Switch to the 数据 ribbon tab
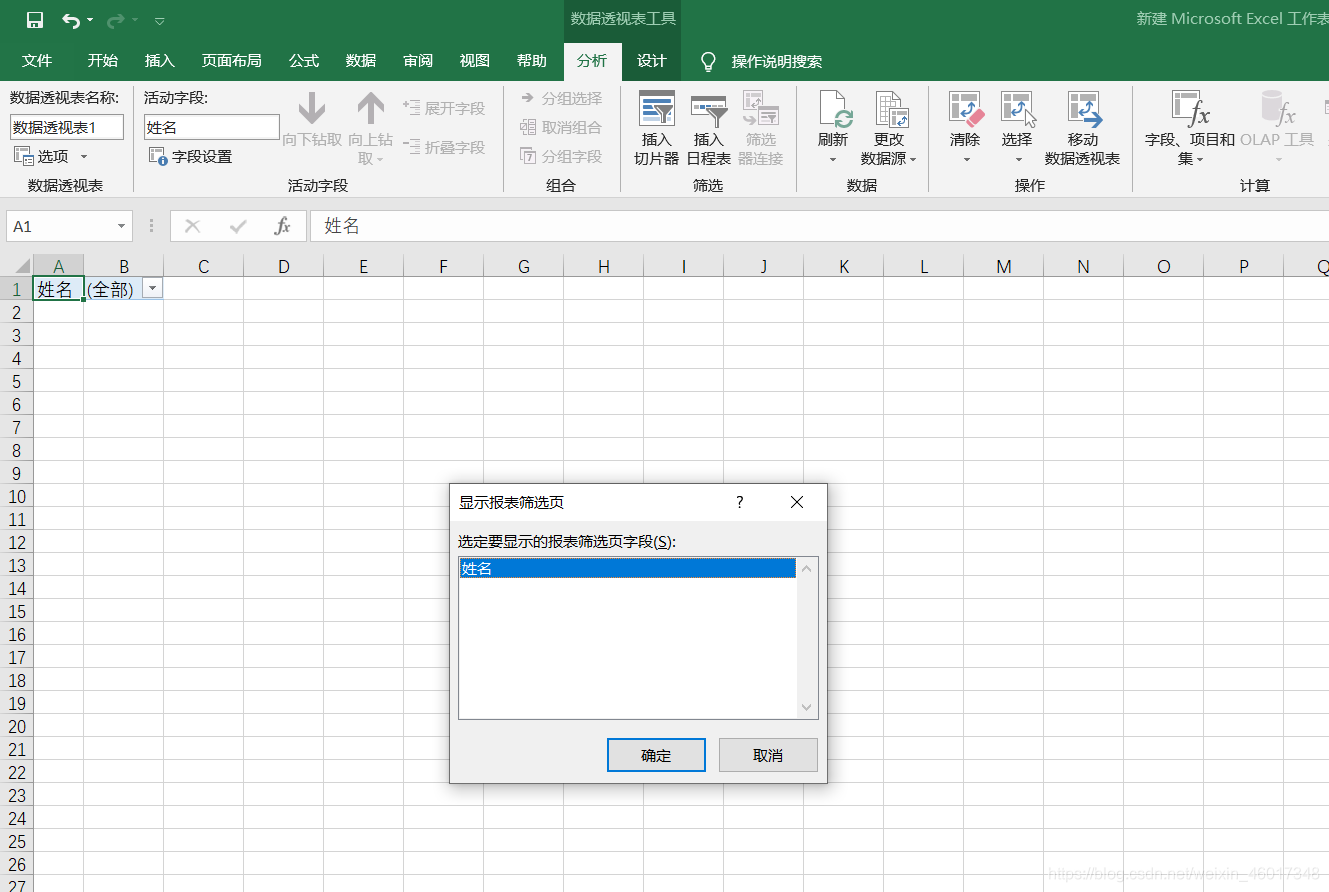Viewport: 1329px width, 892px height. 360,61
